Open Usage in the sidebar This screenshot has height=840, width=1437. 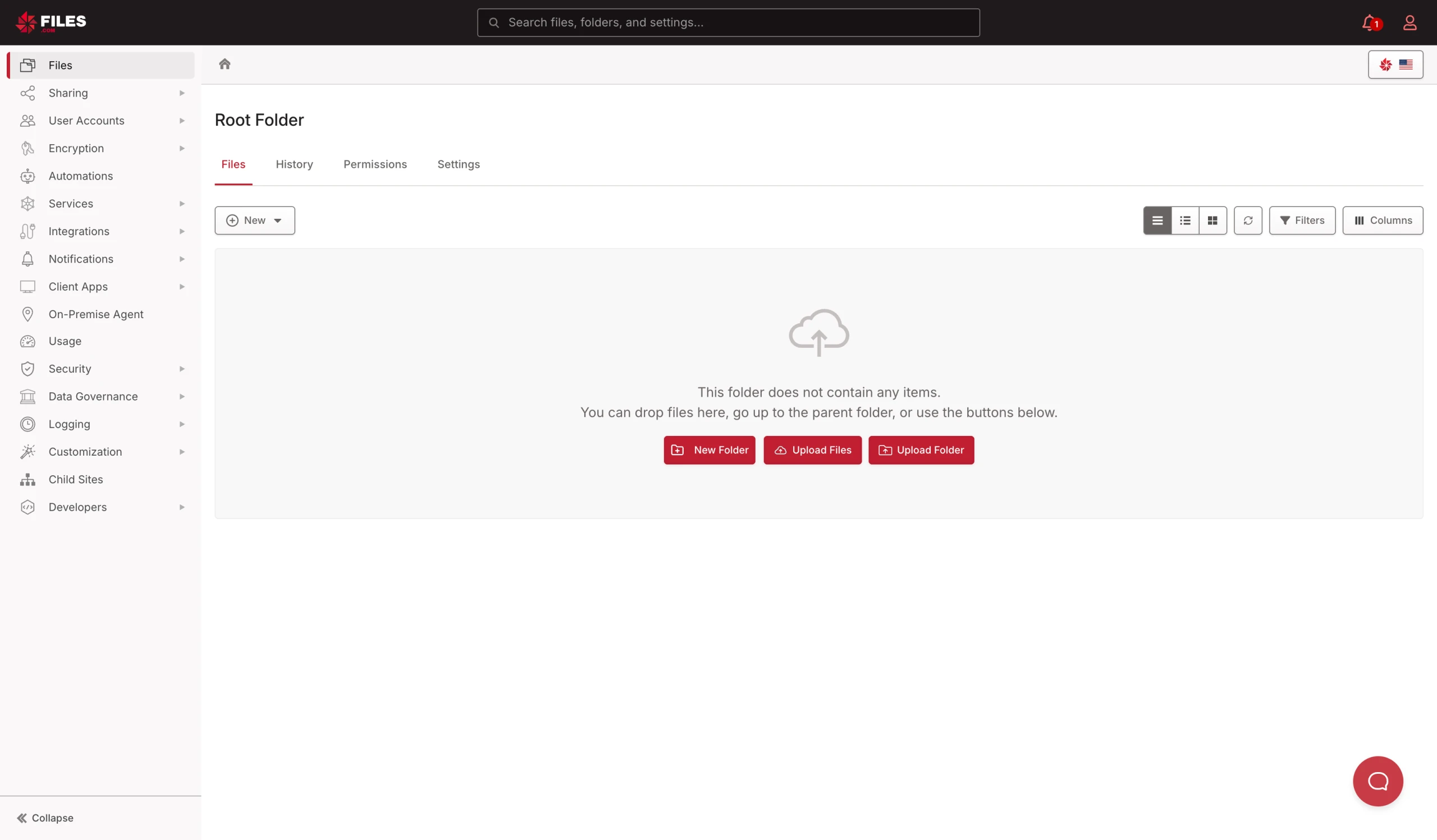pos(100,341)
